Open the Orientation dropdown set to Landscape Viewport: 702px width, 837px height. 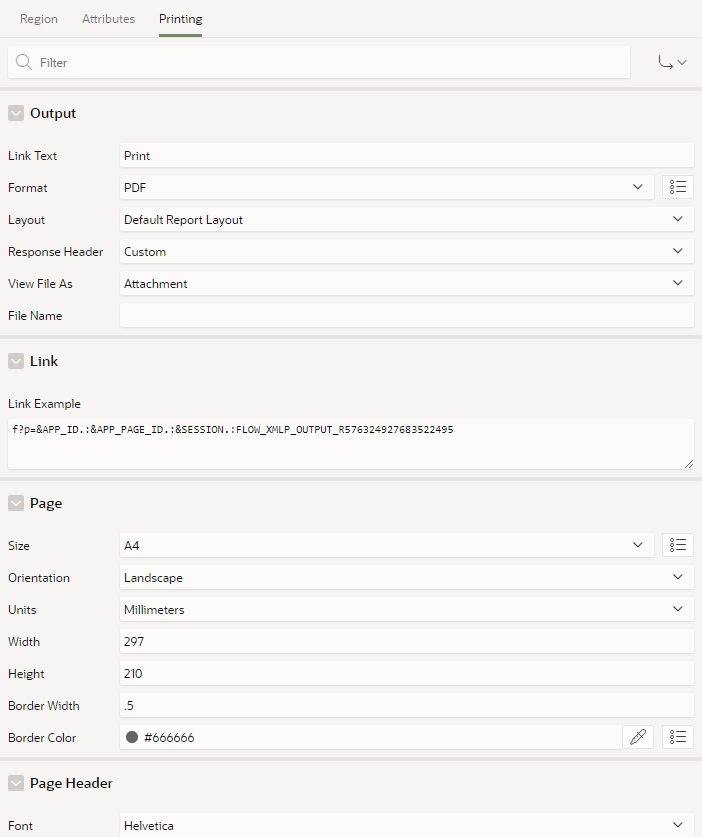406,578
